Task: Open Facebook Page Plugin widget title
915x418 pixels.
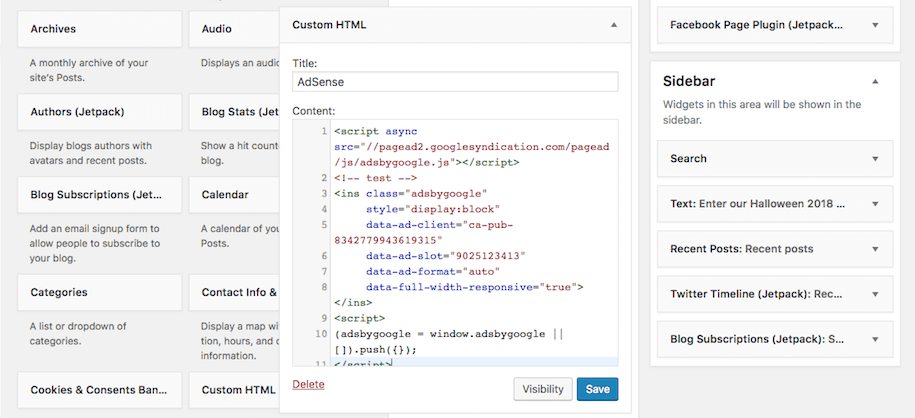Action: click(756, 25)
